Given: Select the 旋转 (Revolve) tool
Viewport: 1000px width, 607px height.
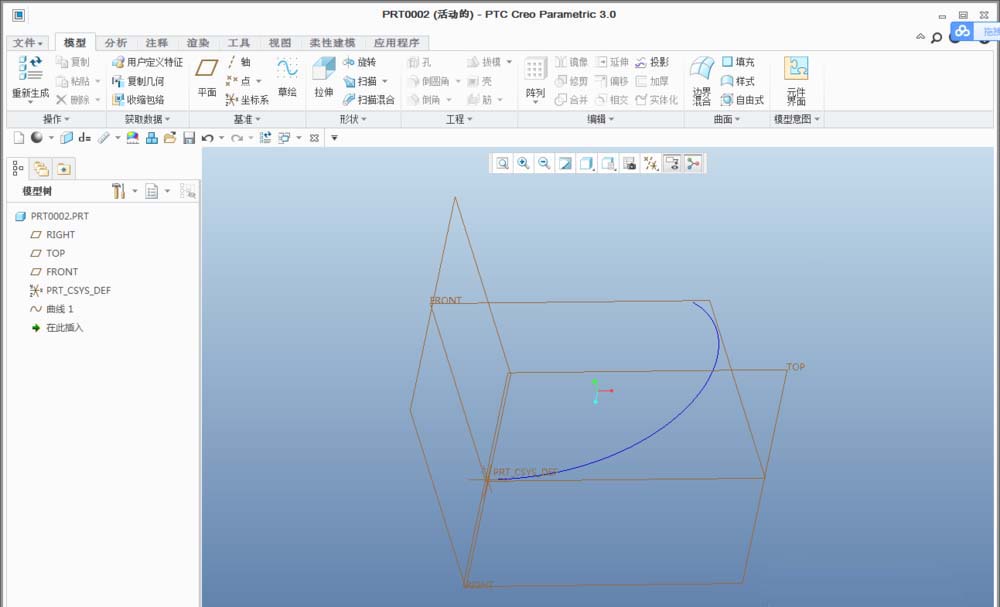Looking at the screenshot, I should [359, 62].
